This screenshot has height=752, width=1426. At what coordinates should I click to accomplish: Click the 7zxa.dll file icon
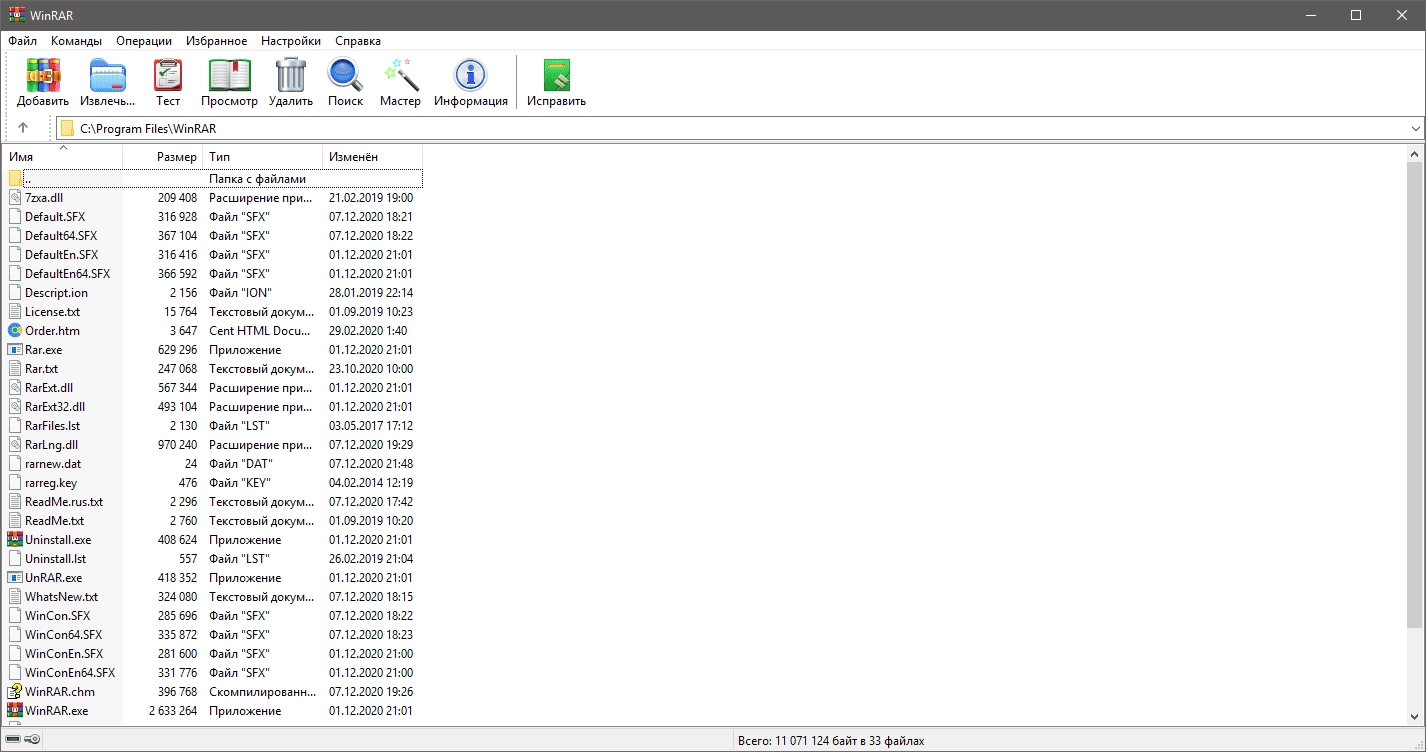(15, 197)
